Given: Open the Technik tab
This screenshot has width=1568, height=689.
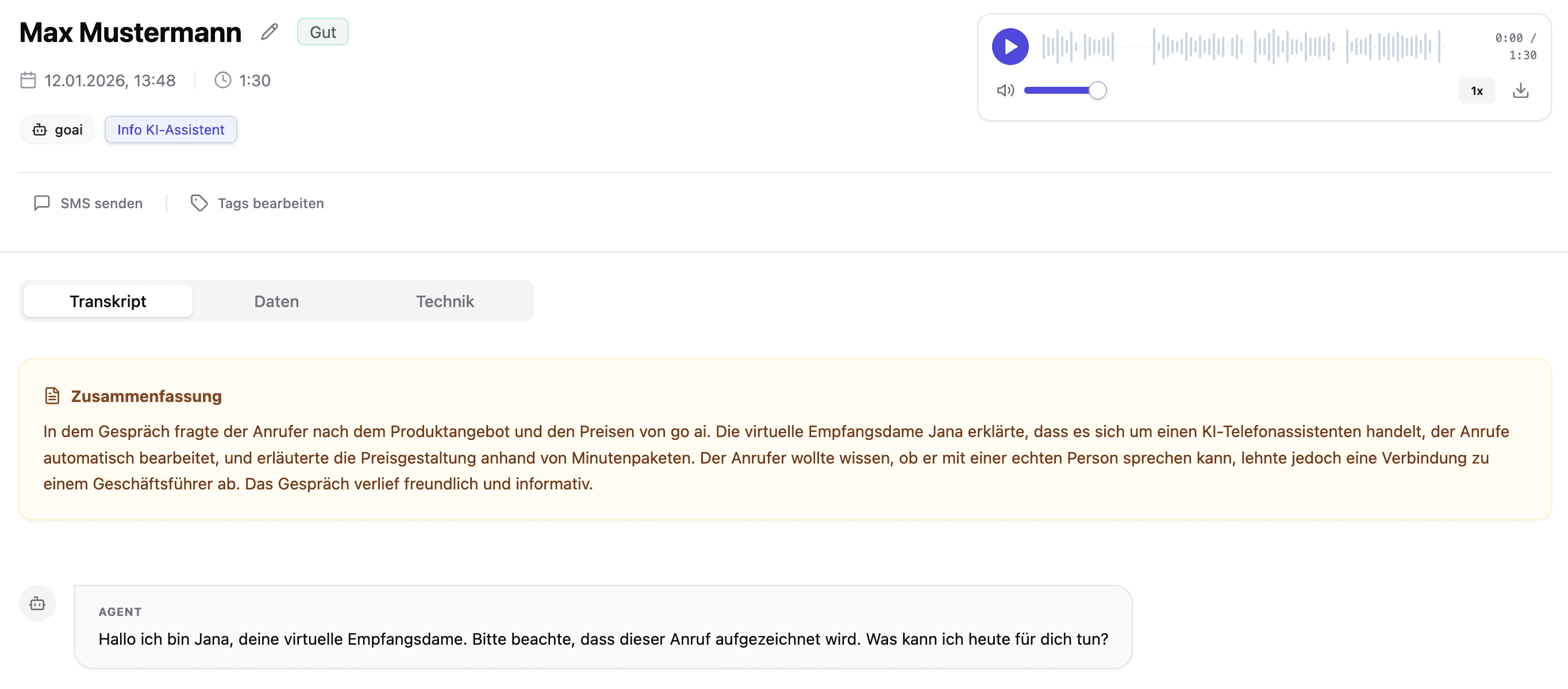Looking at the screenshot, I should coord(444,301).
